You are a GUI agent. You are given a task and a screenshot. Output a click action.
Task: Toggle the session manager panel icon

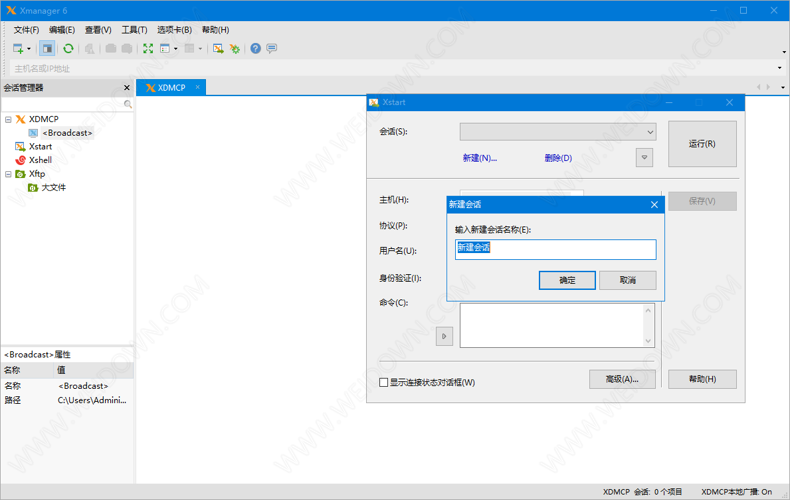click(47, 48)
